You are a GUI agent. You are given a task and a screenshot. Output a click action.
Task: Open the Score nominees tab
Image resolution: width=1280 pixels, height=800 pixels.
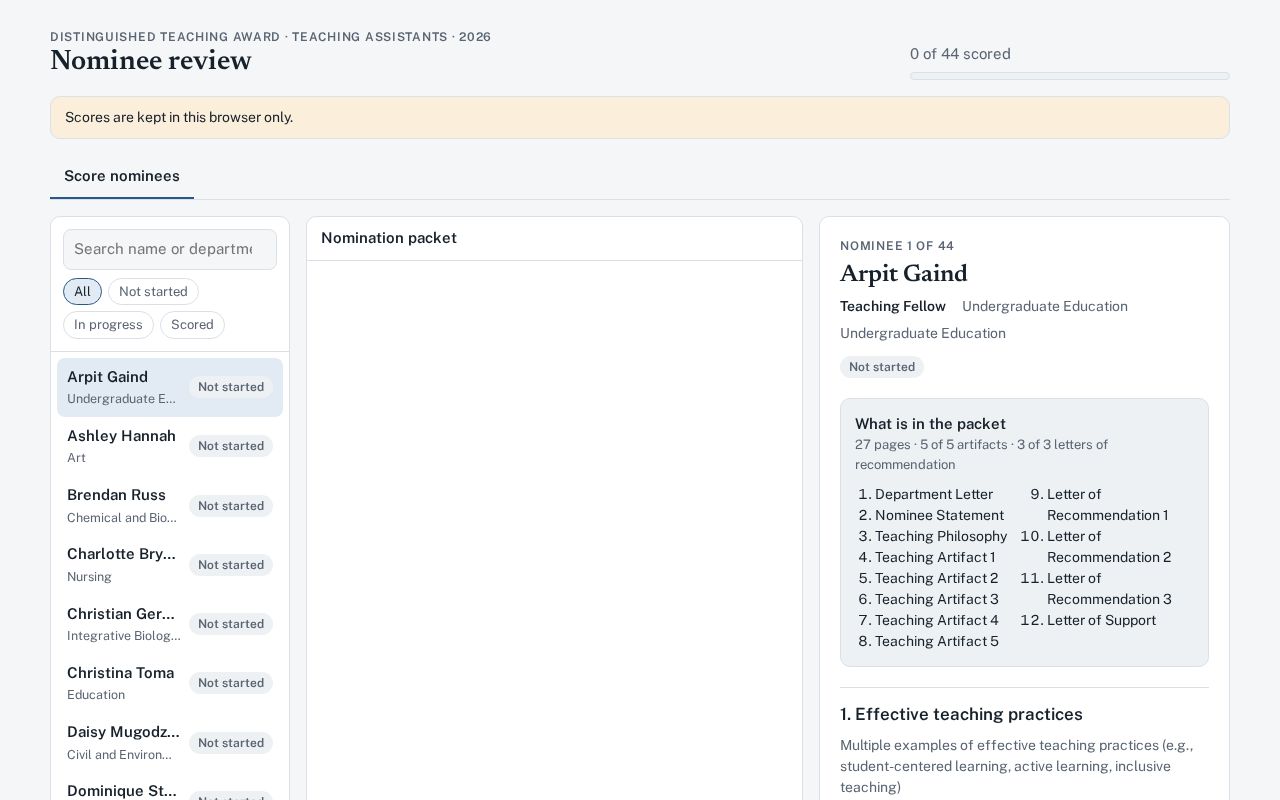tap(122, 176)
